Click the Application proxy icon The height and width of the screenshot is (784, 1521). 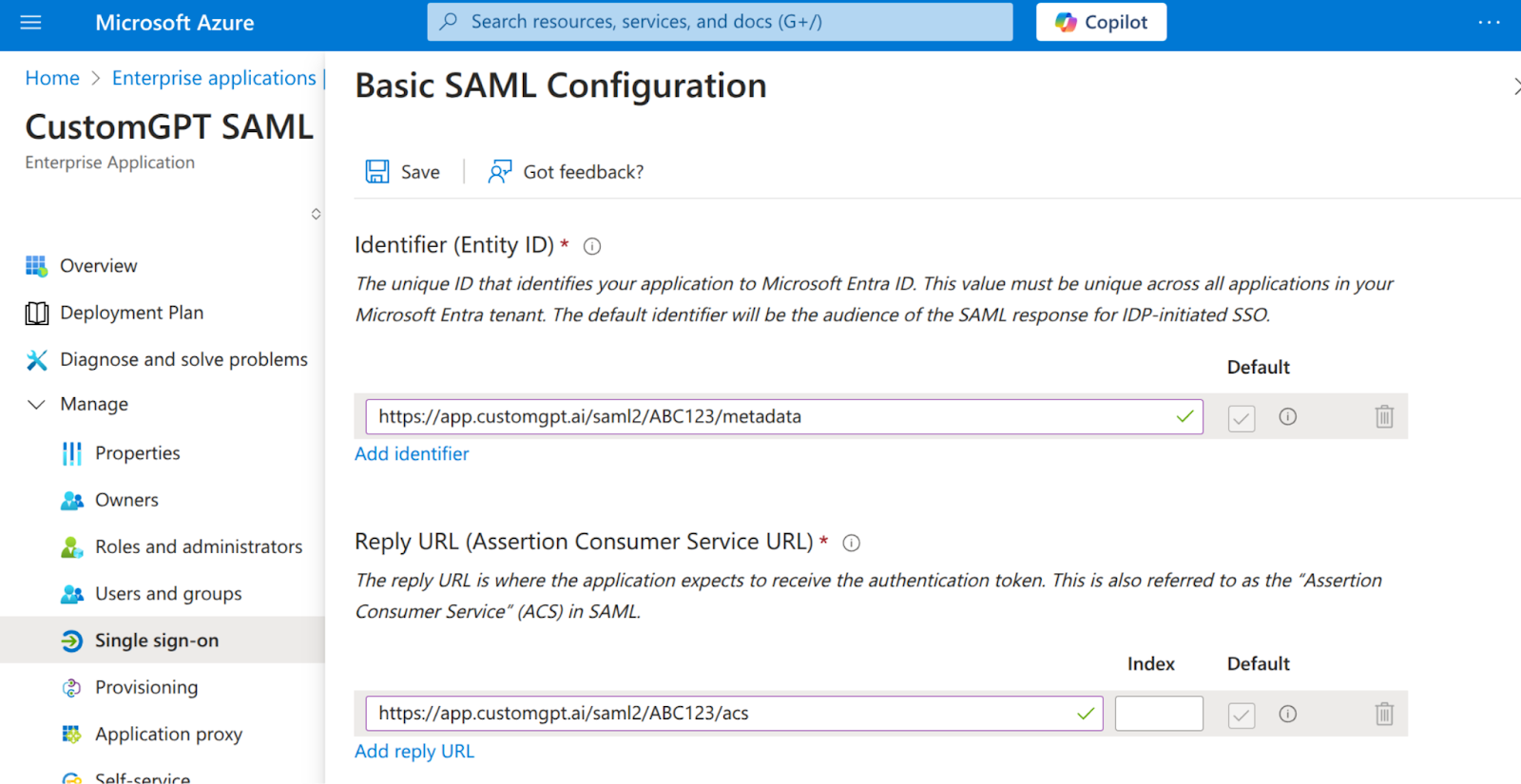(72, 734)
